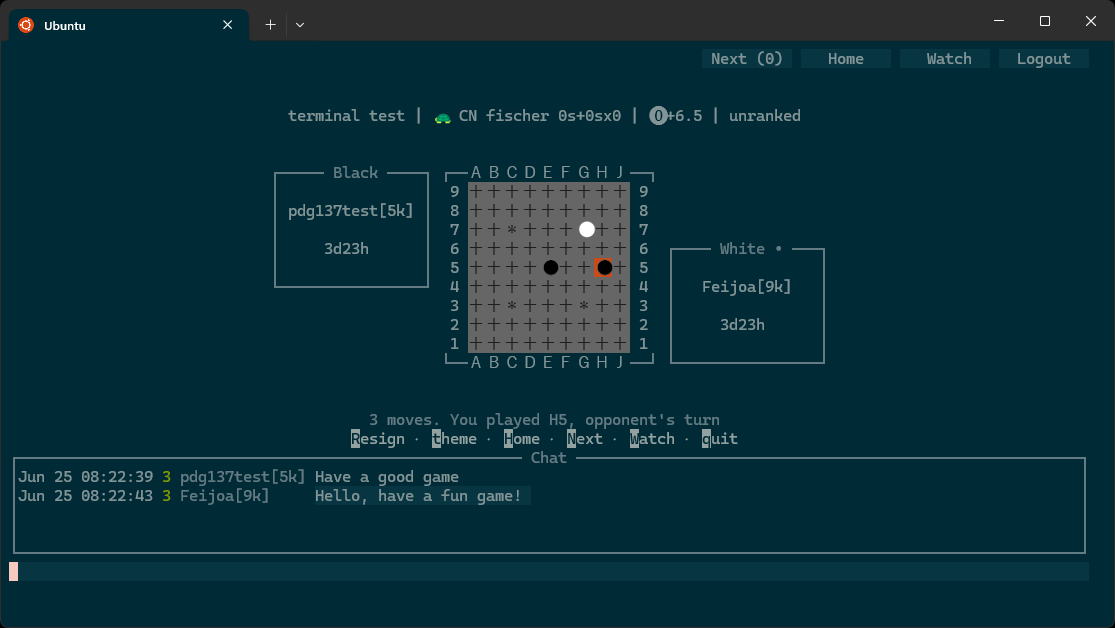The height and width of the screenshot is (628, 1115).
Task: Resign the game via Resign shortcut
Action: 378,439
